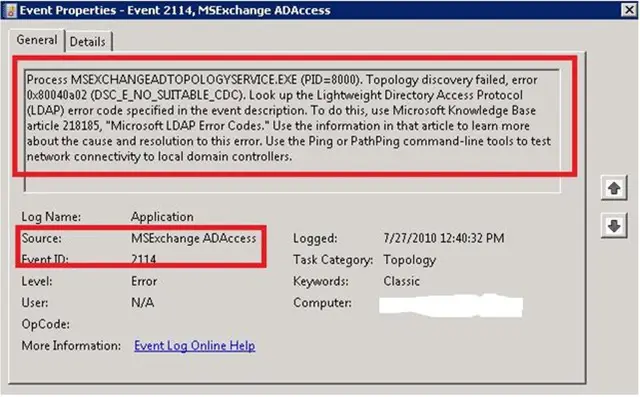Click the Level value Error
Screen dimensions: 640x397
[144, 281]
